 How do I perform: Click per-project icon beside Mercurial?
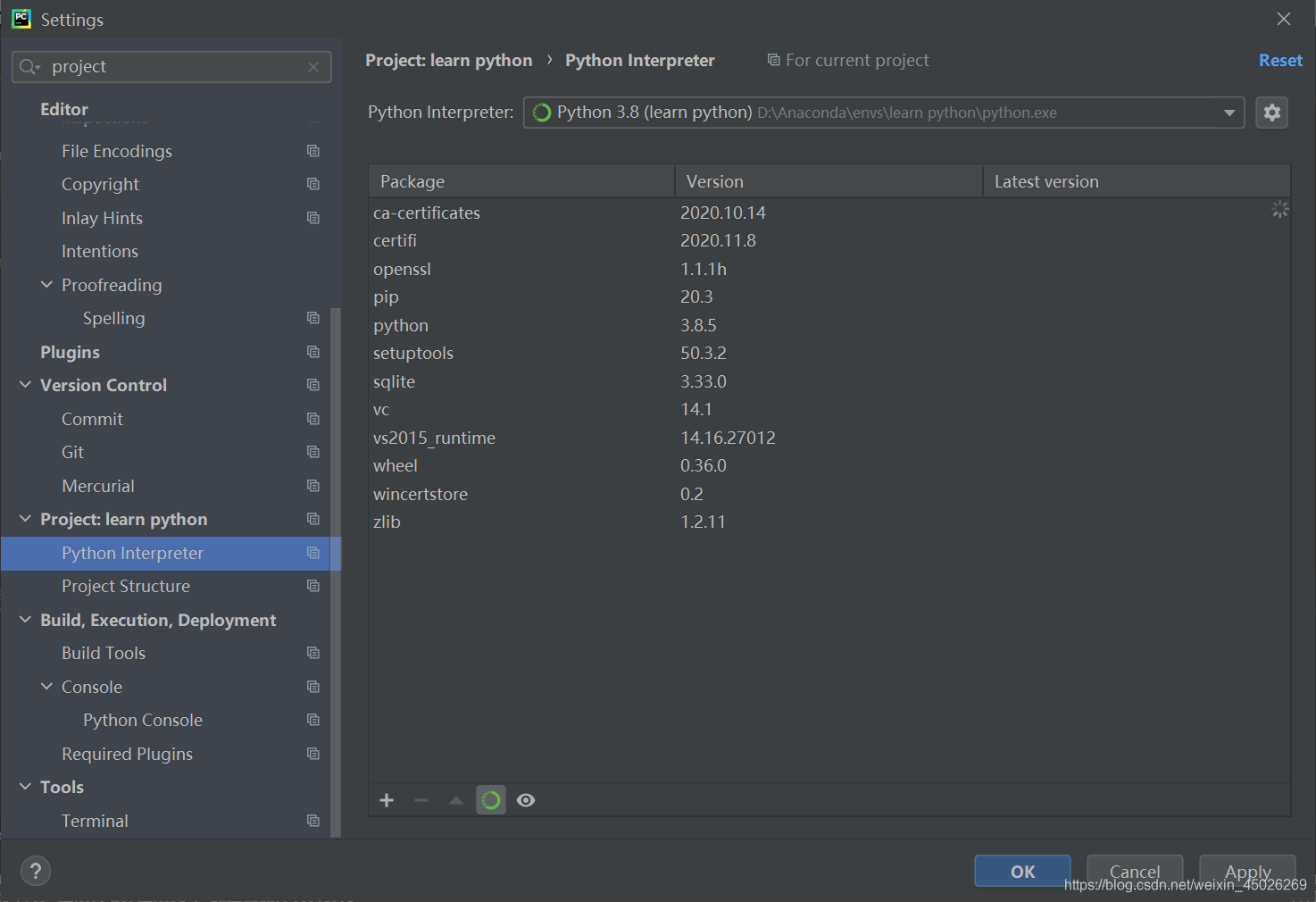click(x=313, y=486)
